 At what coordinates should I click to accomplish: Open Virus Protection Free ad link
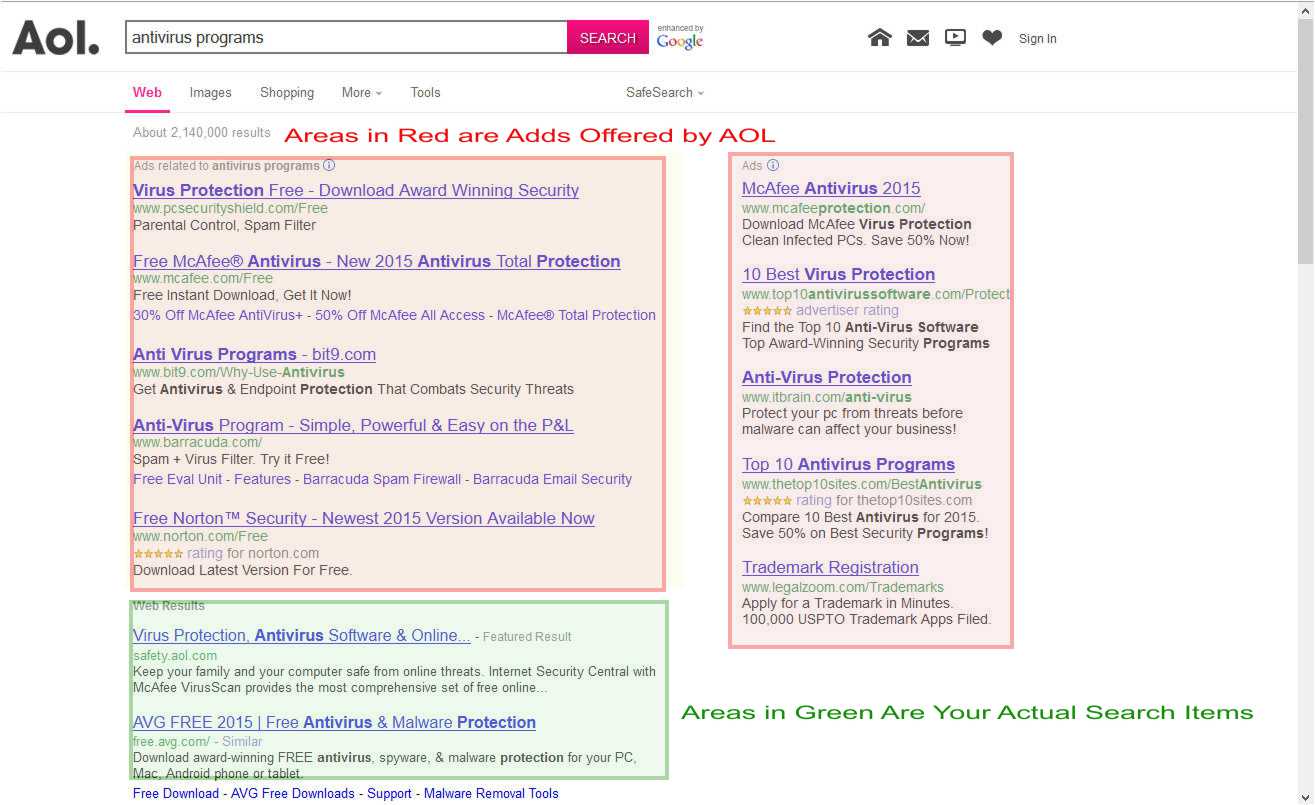tap(356, 190)
